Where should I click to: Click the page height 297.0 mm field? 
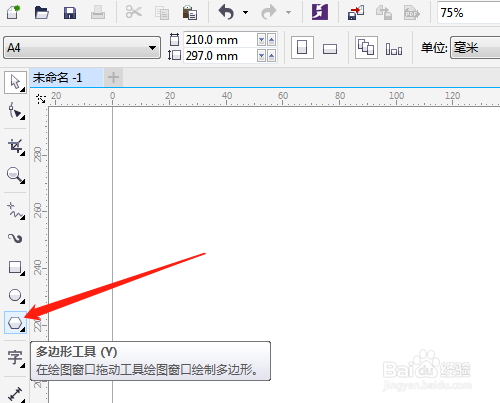[x=220, y=56]
